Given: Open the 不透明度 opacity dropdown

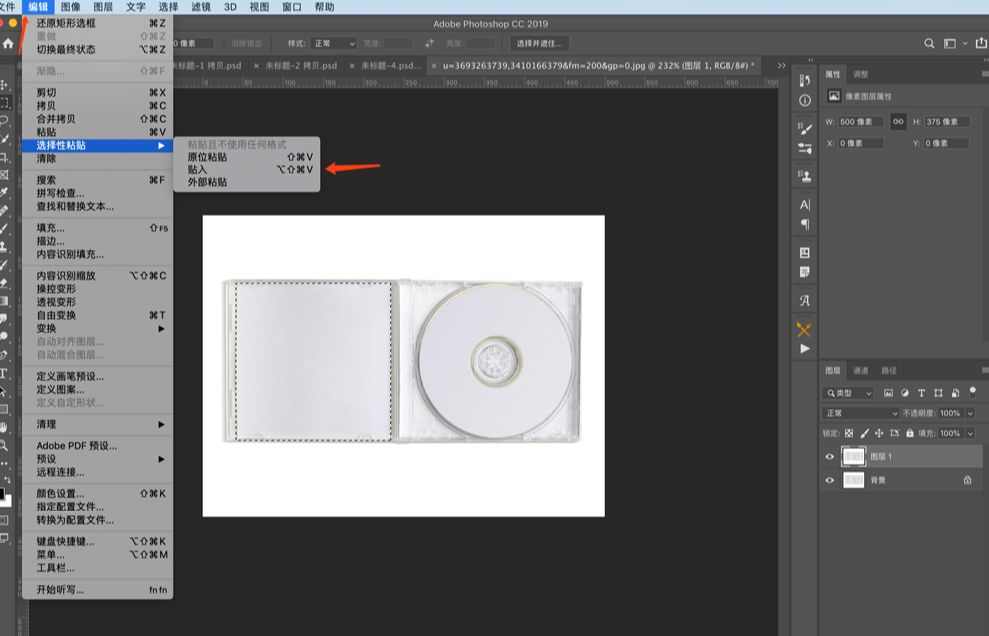Looking at the screenshot, I should pyautogui.click(x=970, y=413).
